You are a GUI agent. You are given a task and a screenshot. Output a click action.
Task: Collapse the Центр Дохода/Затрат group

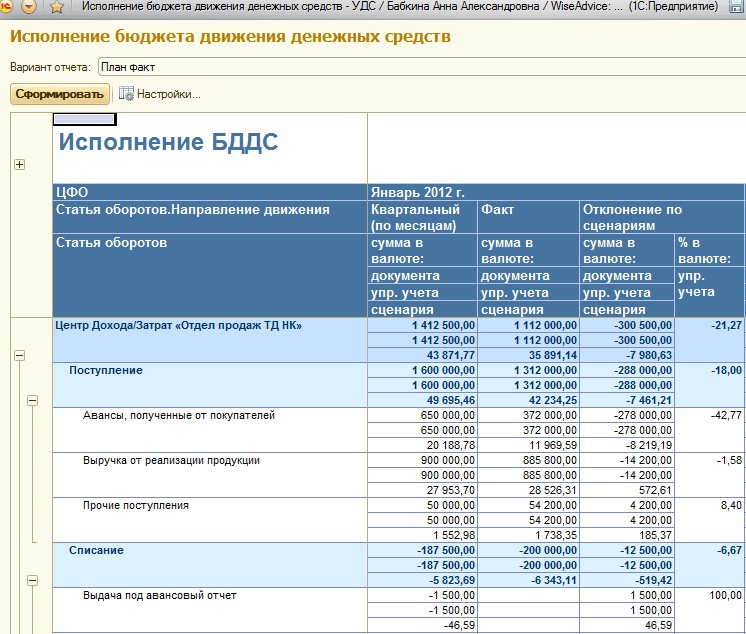pyautogui.click(x=19, y=355)
